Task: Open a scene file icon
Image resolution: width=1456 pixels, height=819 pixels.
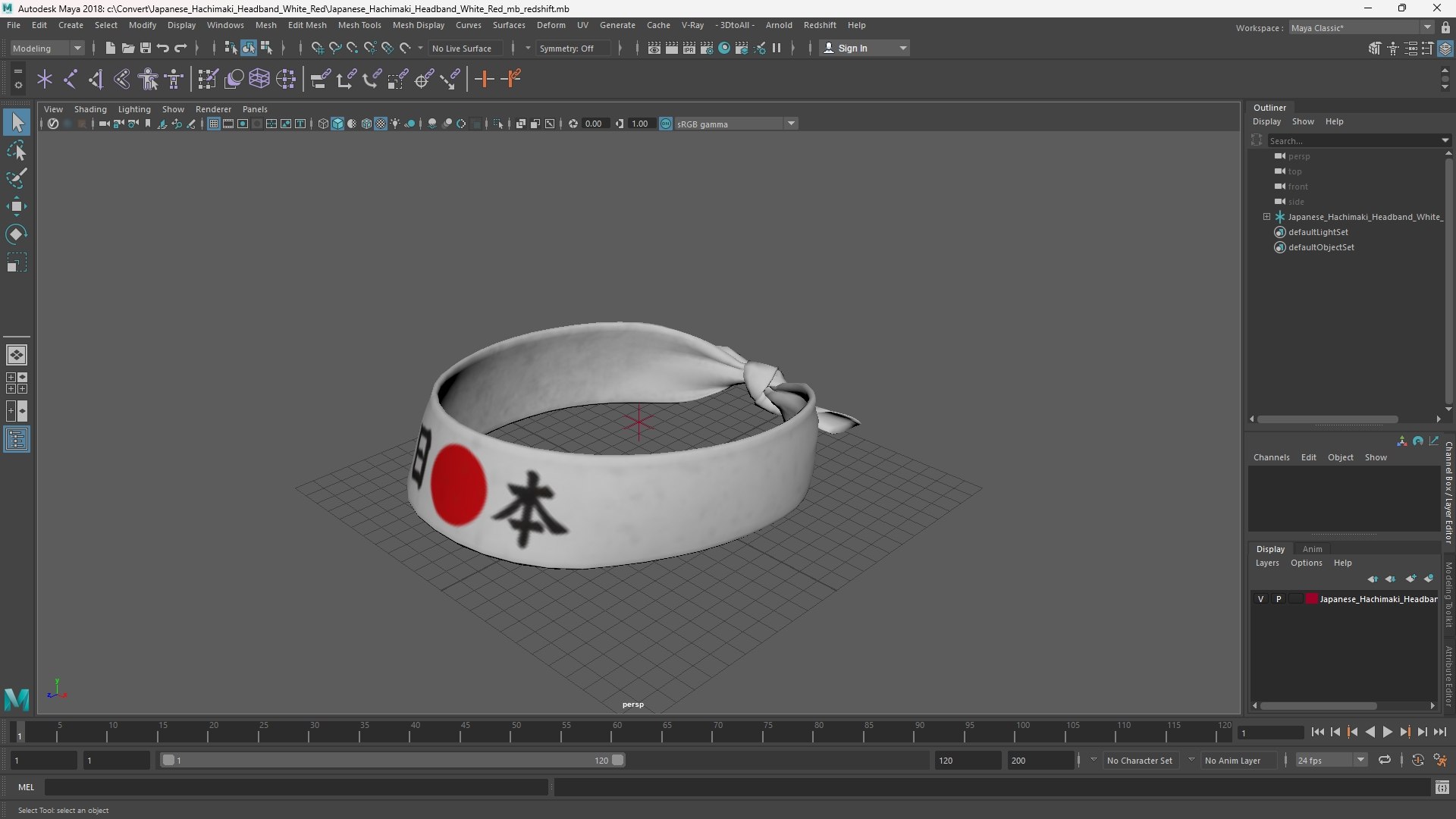Action: pyautogui.click(x=128, y=48)
